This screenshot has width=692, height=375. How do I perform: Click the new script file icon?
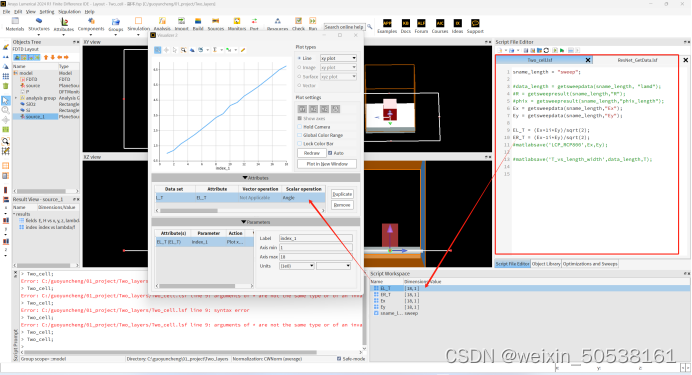point(500,51)
